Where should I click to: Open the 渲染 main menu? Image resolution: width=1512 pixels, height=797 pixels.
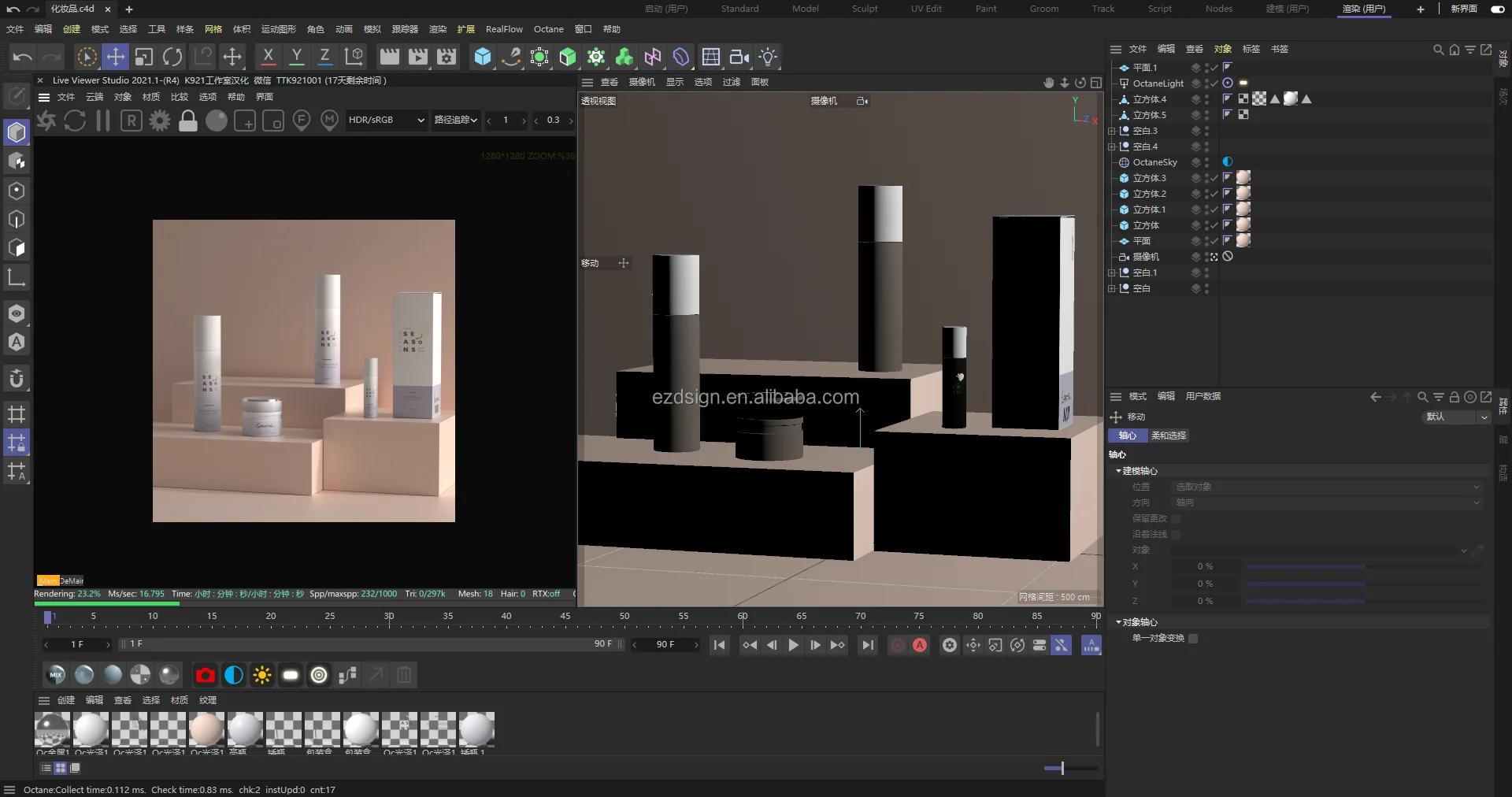[438, 29]
